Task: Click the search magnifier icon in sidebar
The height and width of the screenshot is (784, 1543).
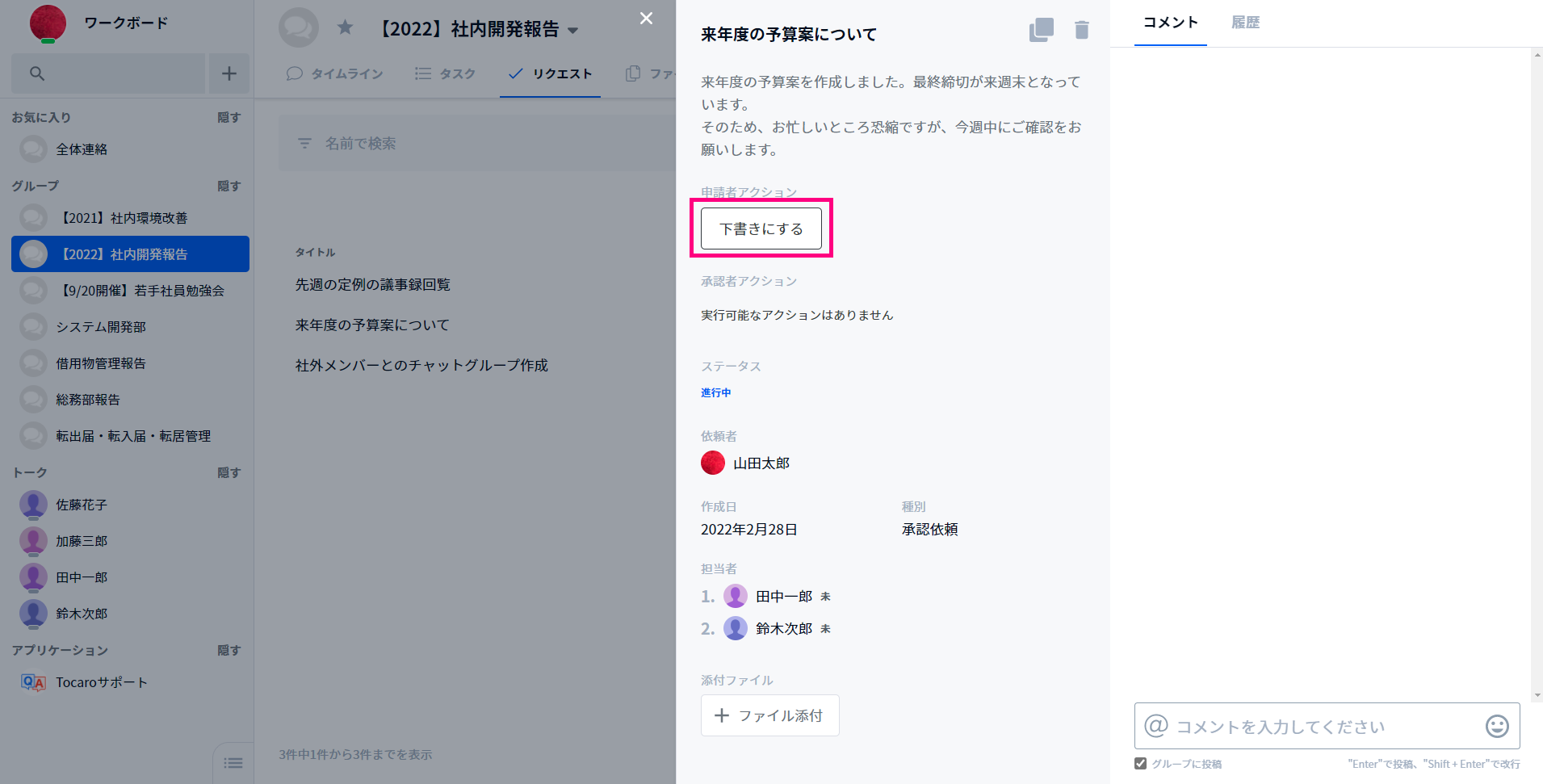Action: [37, 73]
